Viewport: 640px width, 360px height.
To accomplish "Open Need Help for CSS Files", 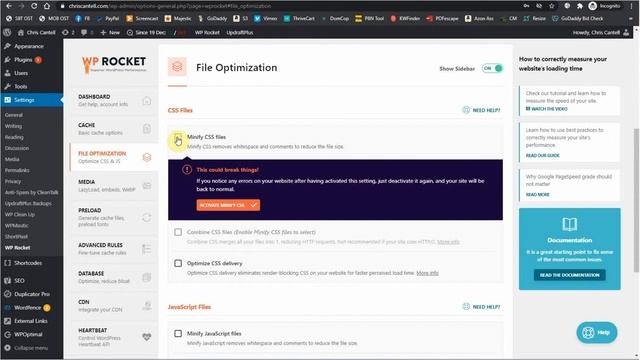I will [481, 110].
